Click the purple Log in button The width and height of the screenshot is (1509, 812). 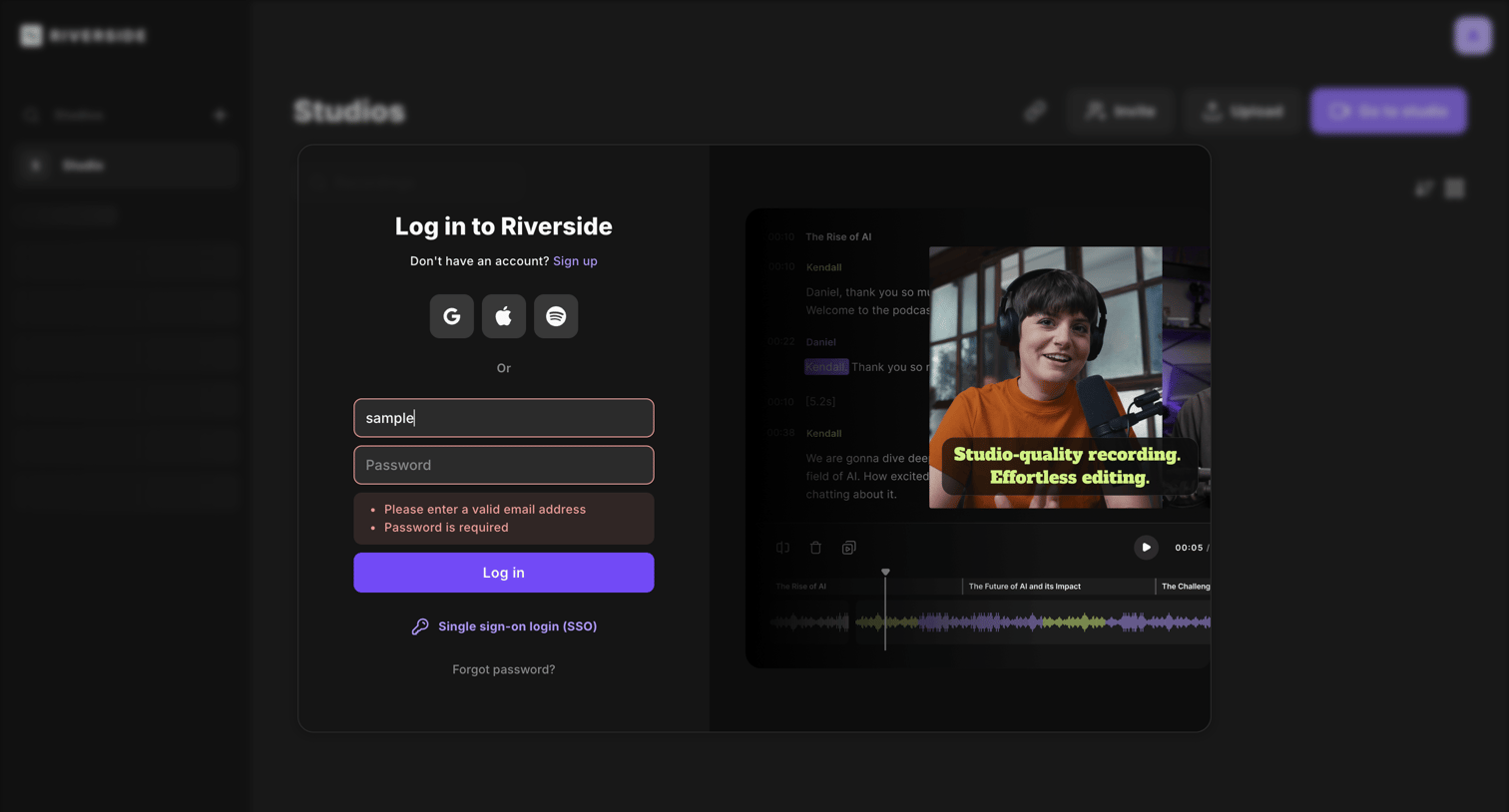[x=504, y=573]
